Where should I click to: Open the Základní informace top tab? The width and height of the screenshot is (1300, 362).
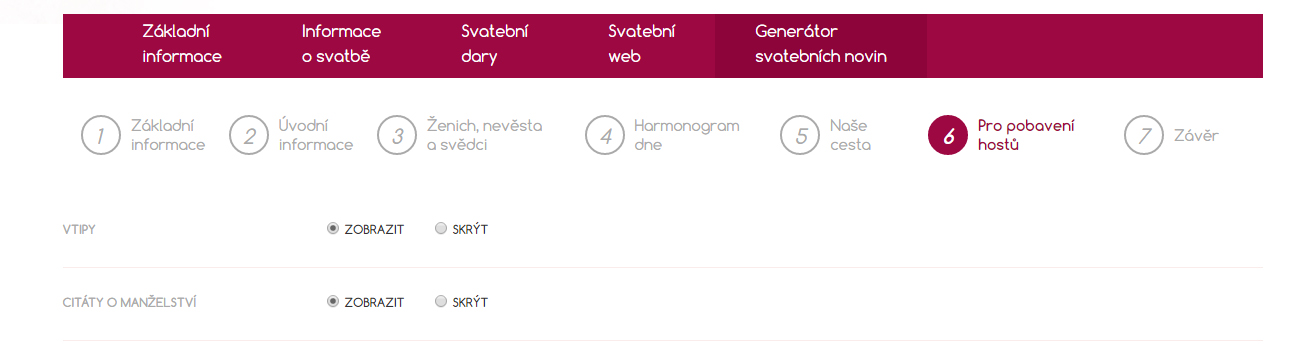point(182,45)
